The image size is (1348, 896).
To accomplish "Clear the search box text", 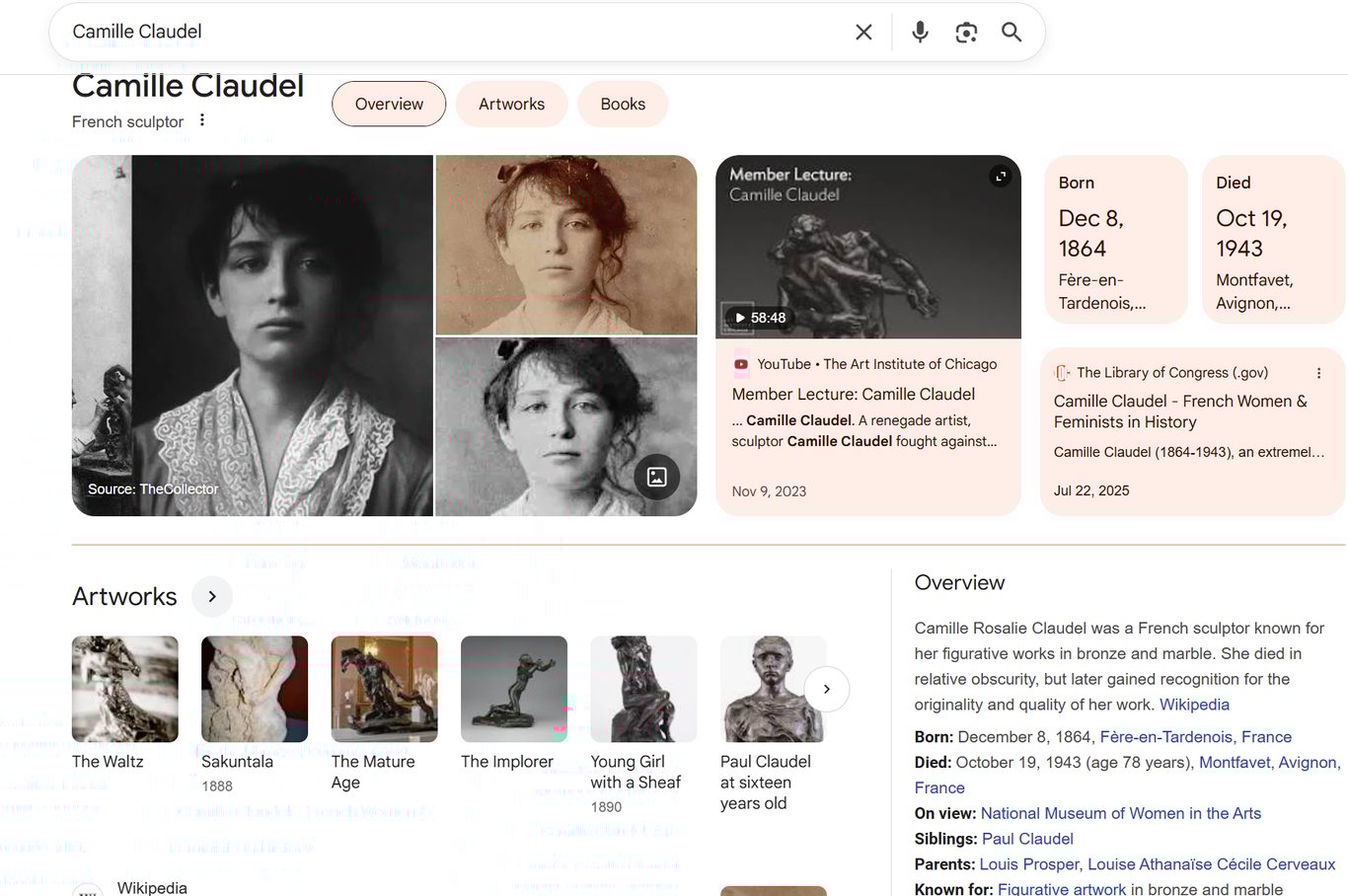I will click(863, 32).
